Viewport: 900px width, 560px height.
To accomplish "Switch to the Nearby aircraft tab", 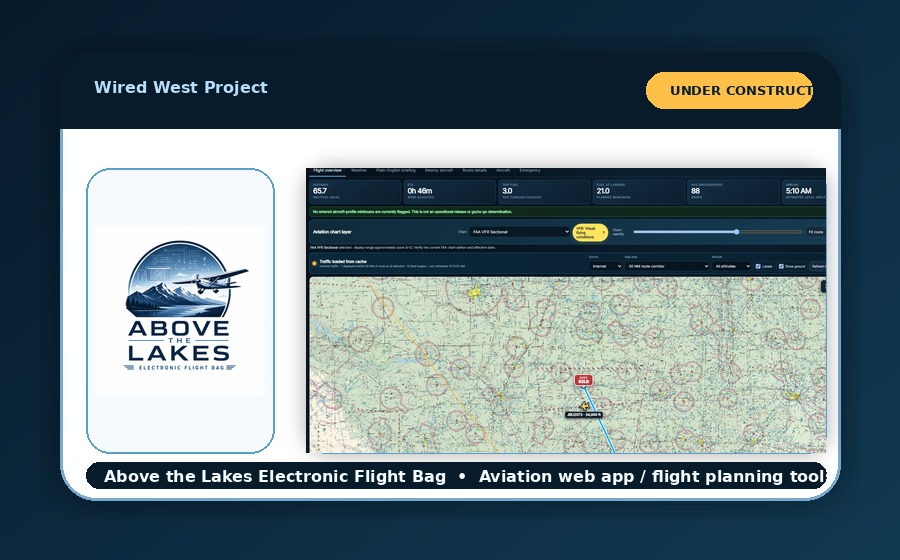I will (439, 170).
